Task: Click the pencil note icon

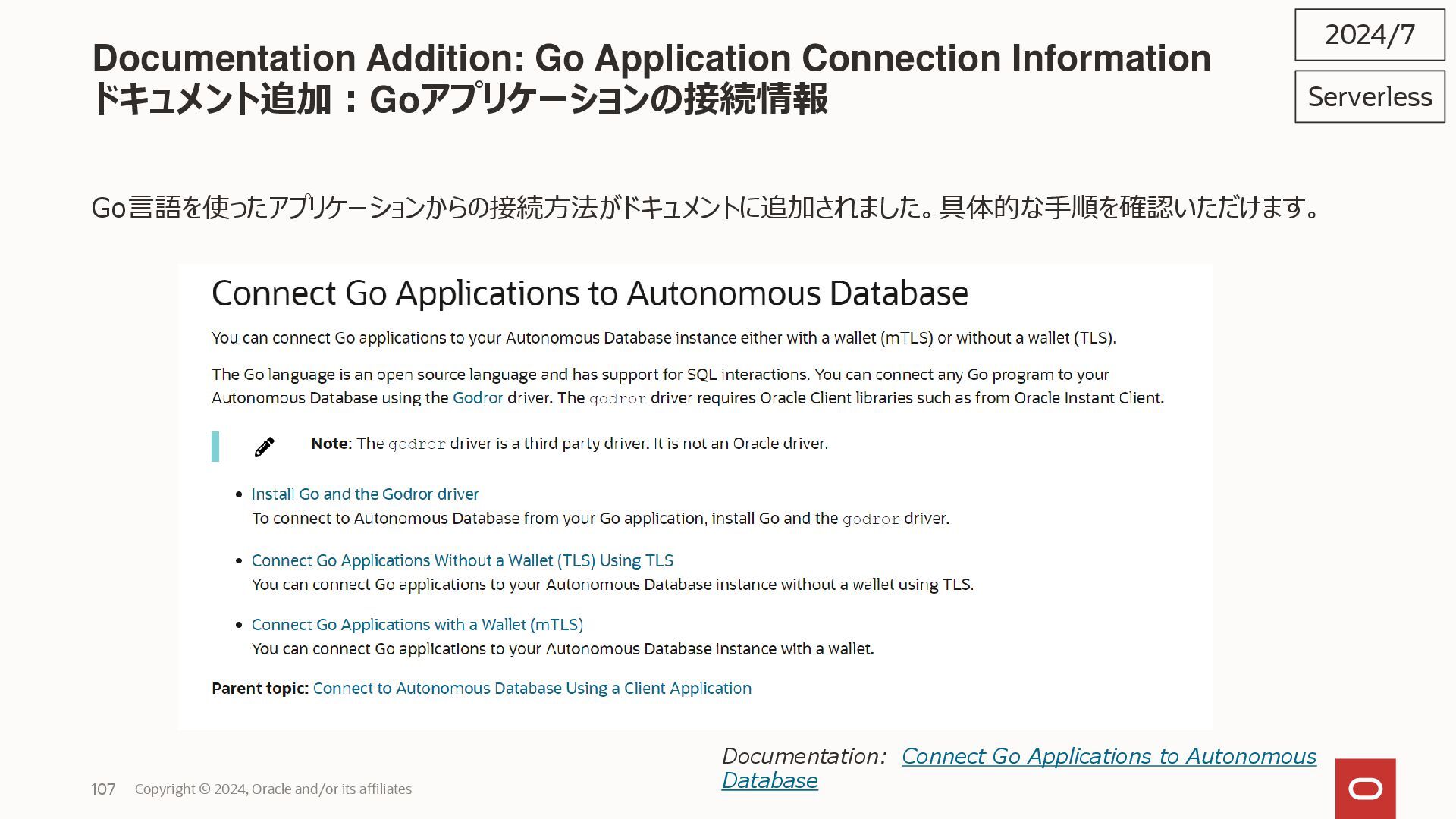Action: coord(264,447)
